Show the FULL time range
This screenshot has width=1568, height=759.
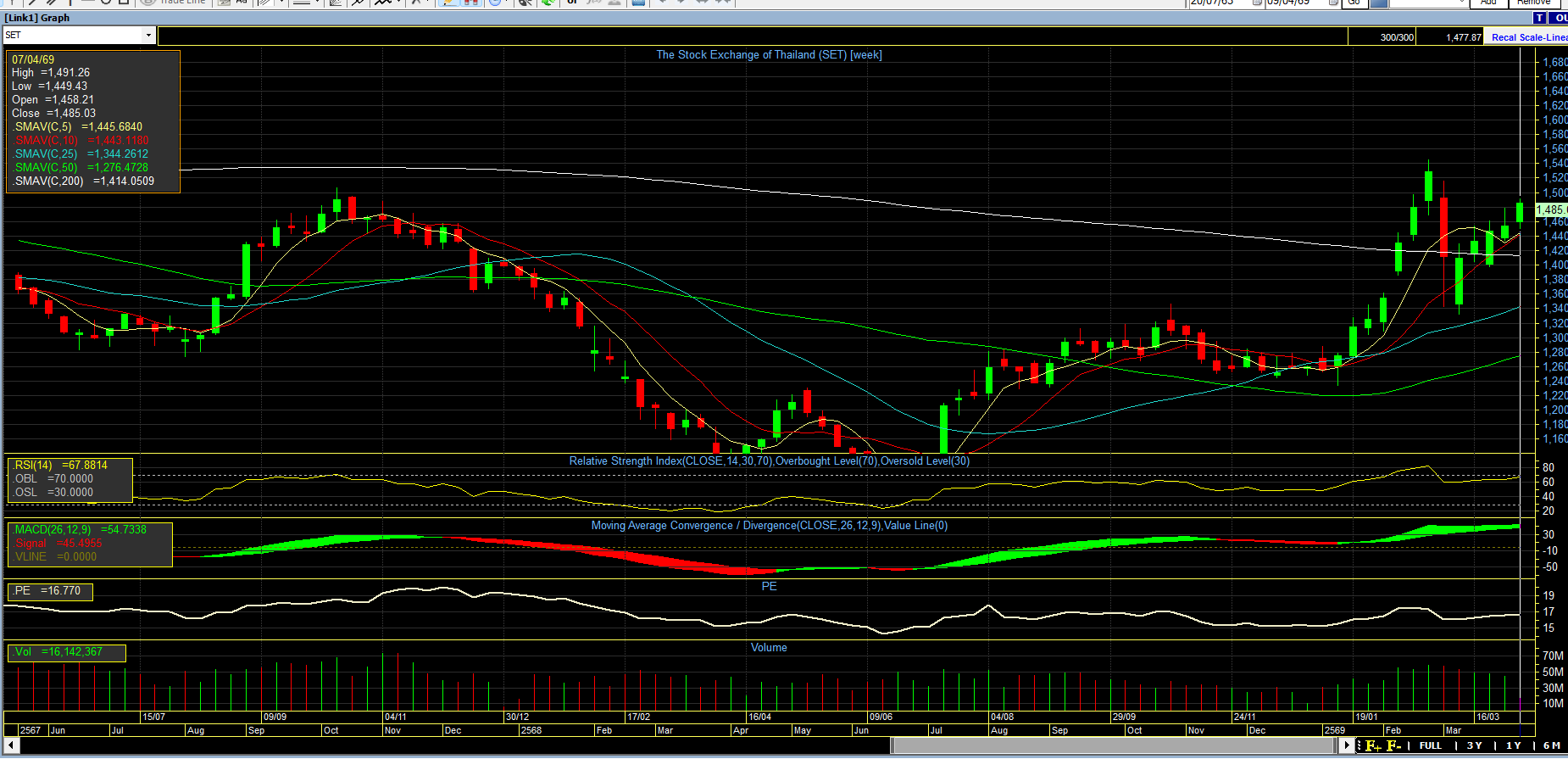[1431, 745]
